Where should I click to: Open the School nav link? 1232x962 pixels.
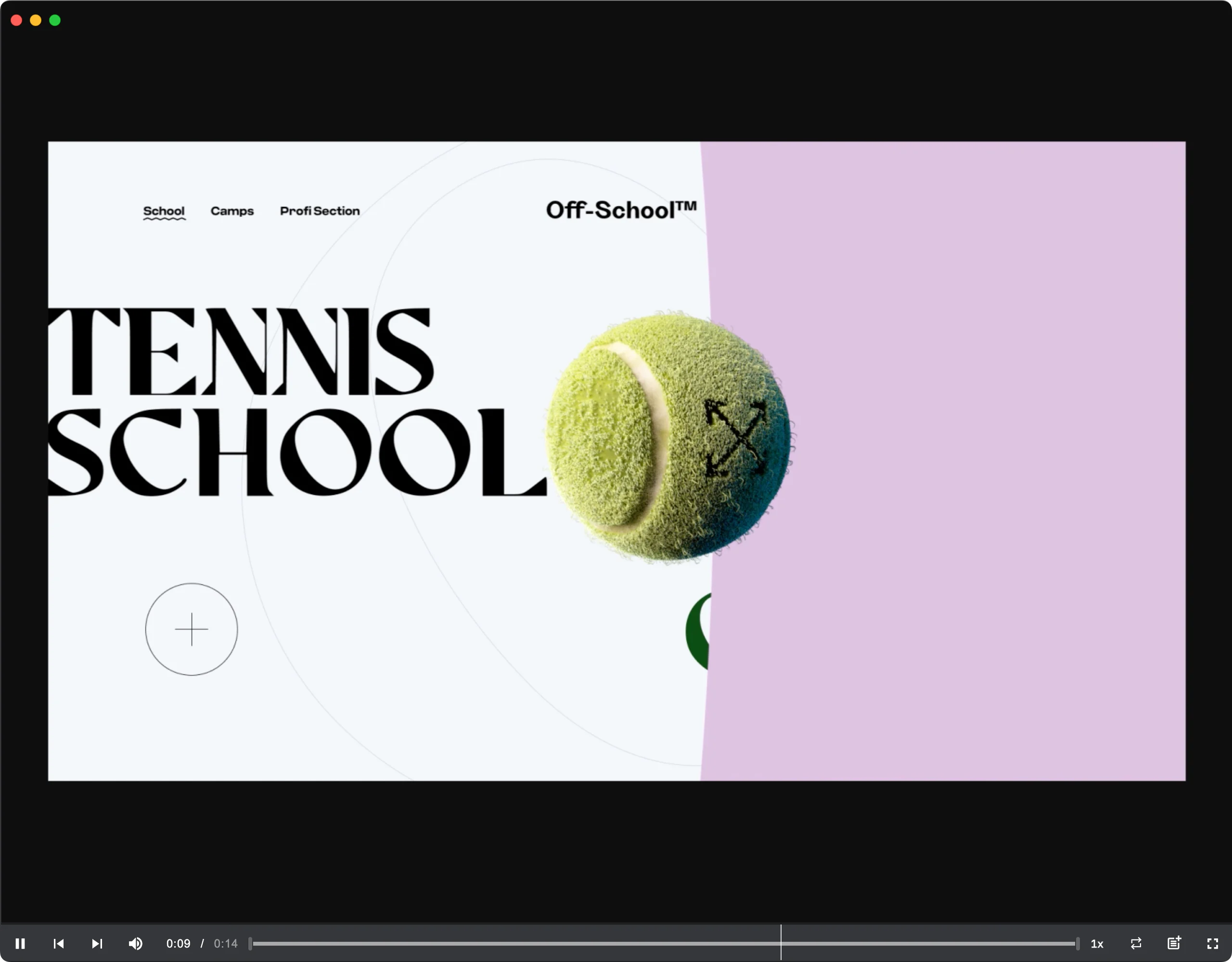[x=164, y=212]
